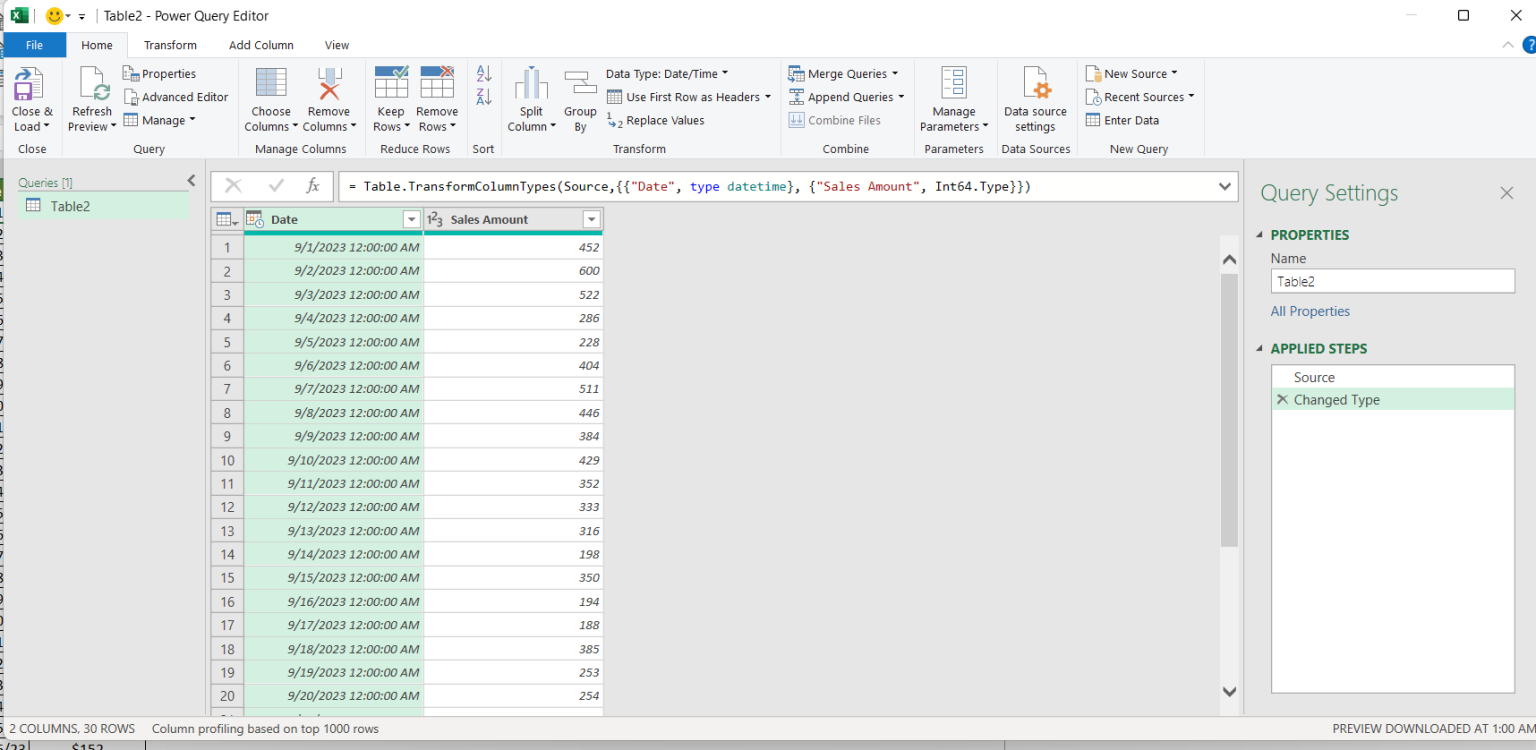Click the Choose Columns icon

[271, 85]
